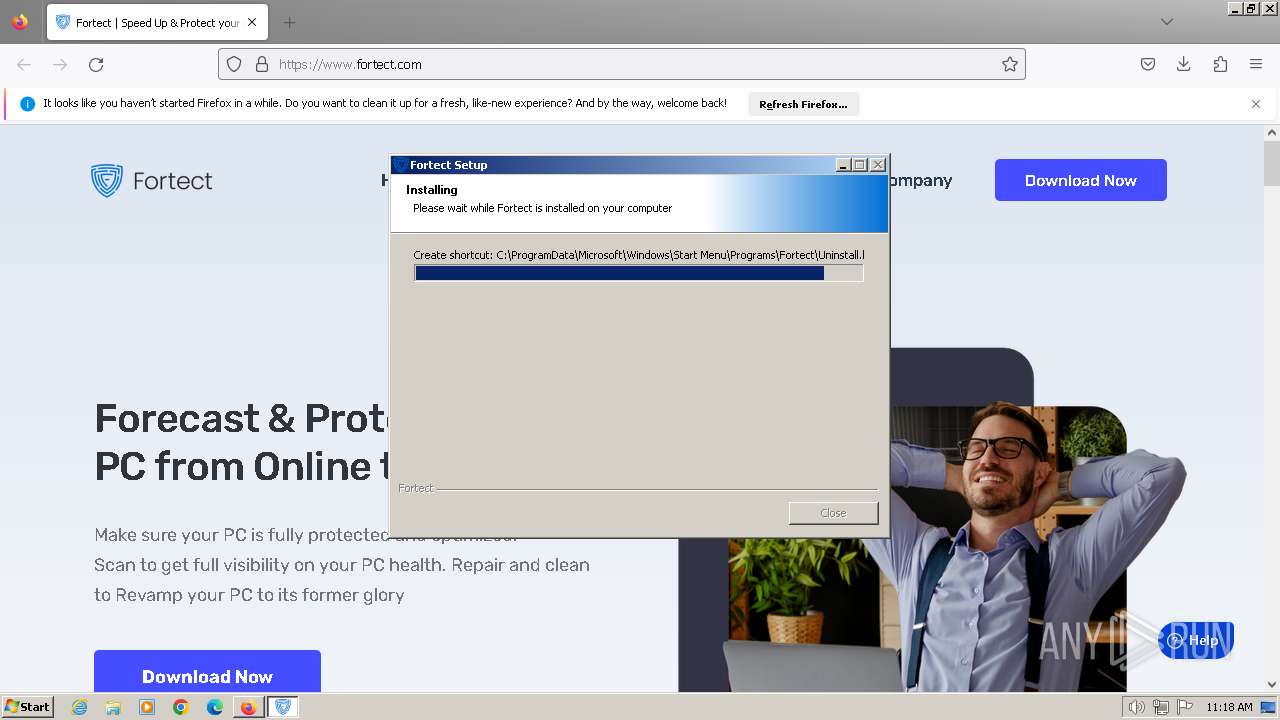This screenshot has height=720, width=1280.
Task: Open the Save to Pocket icon
Action: tap(1148, 64)
